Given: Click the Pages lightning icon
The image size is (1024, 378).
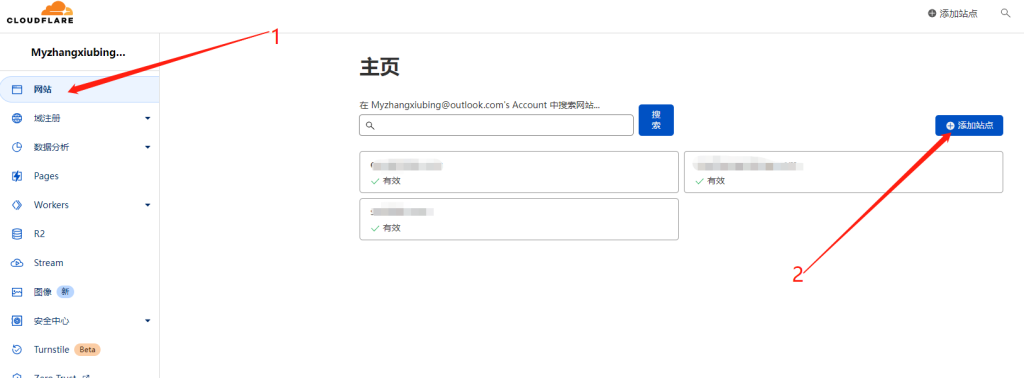Looking at the screenshot, I should (18, 176).
